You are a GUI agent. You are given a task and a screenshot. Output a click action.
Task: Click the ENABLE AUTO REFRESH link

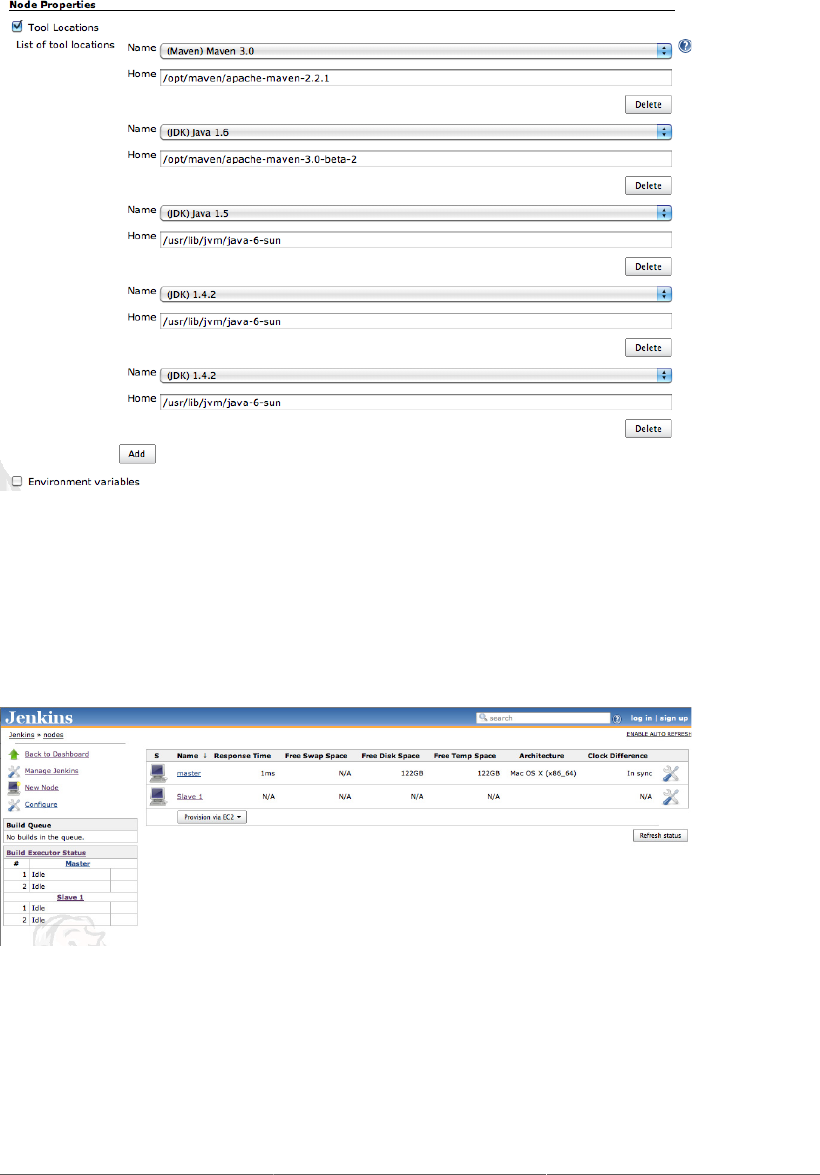[658, 734]
